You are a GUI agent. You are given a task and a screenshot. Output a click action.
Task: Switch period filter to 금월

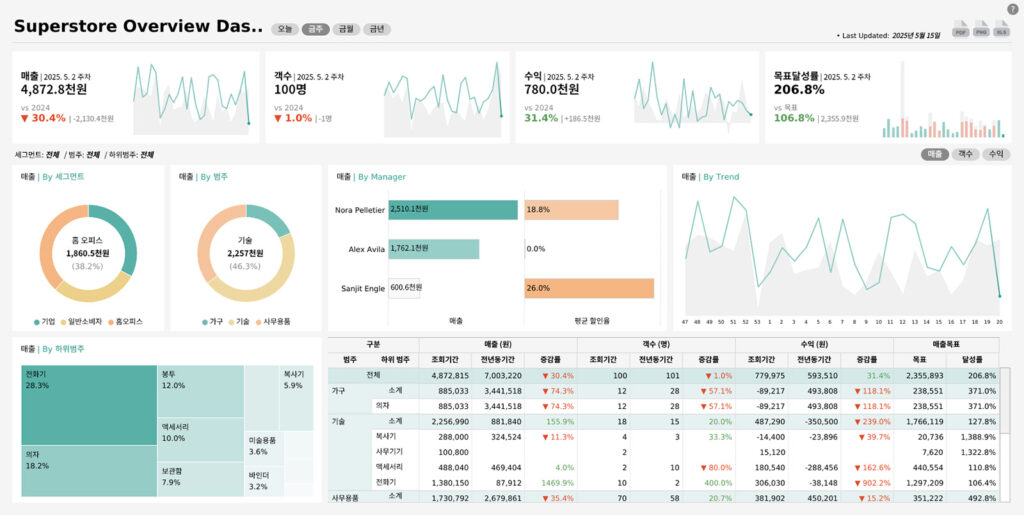[346, 29]
